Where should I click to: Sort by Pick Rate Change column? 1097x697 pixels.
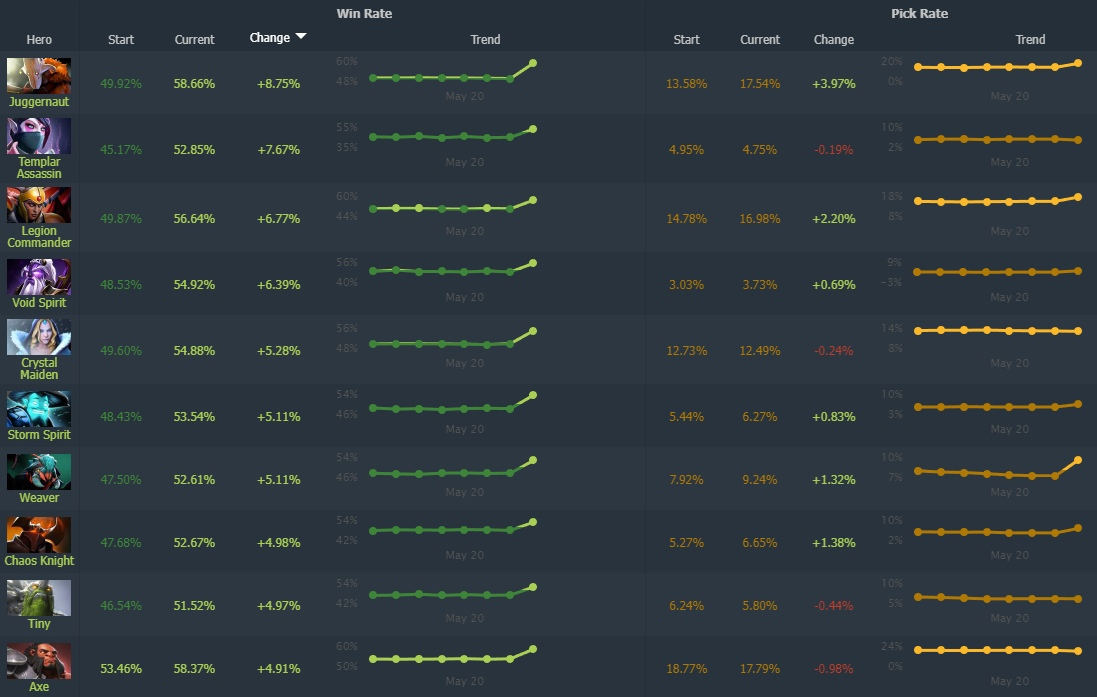(x=833, y=40)
